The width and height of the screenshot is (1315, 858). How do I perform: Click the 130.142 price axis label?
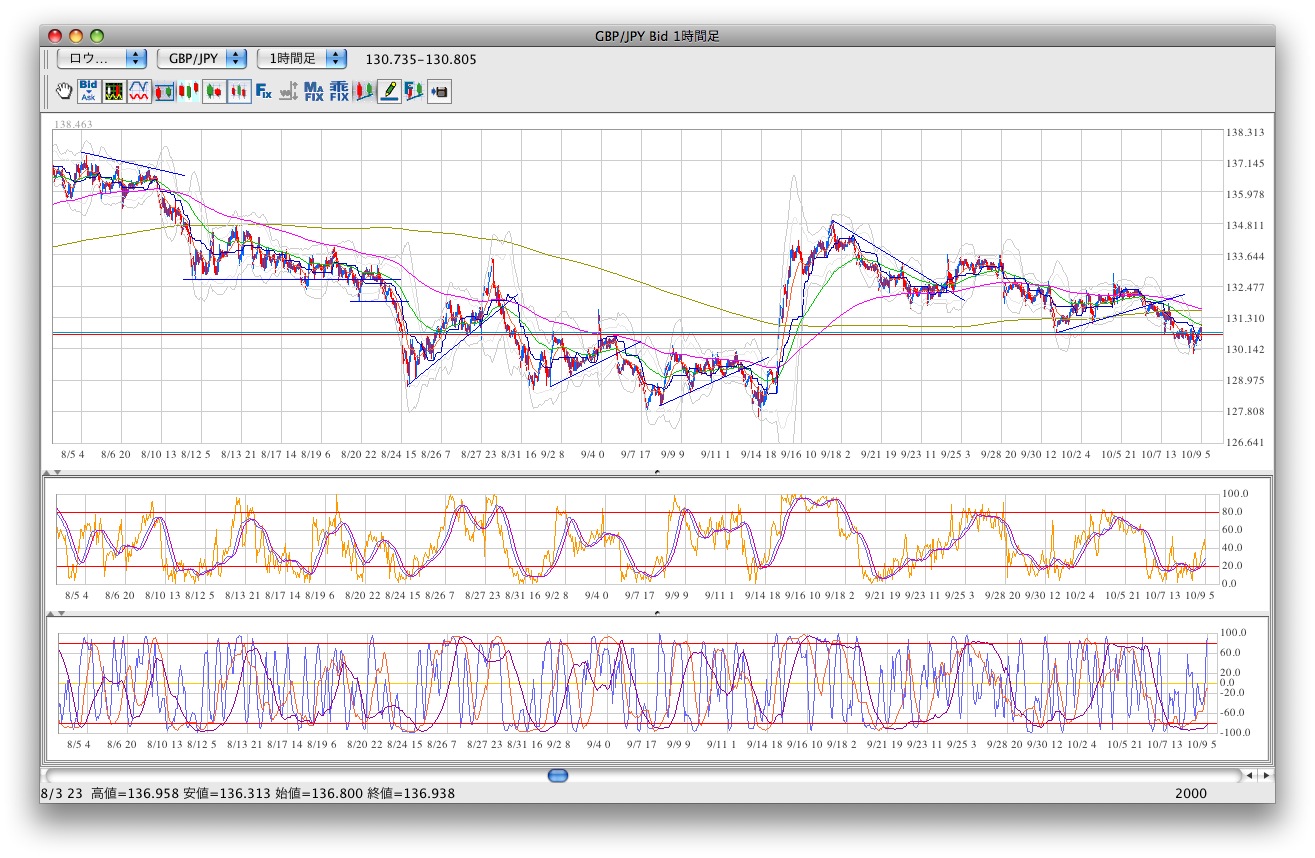coord(1247,350)
